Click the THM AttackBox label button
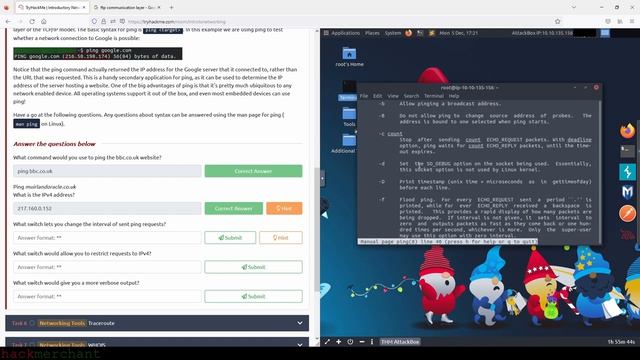Image resolution: width=640 pixels, height=360 pixels. (x=400, y=342)
